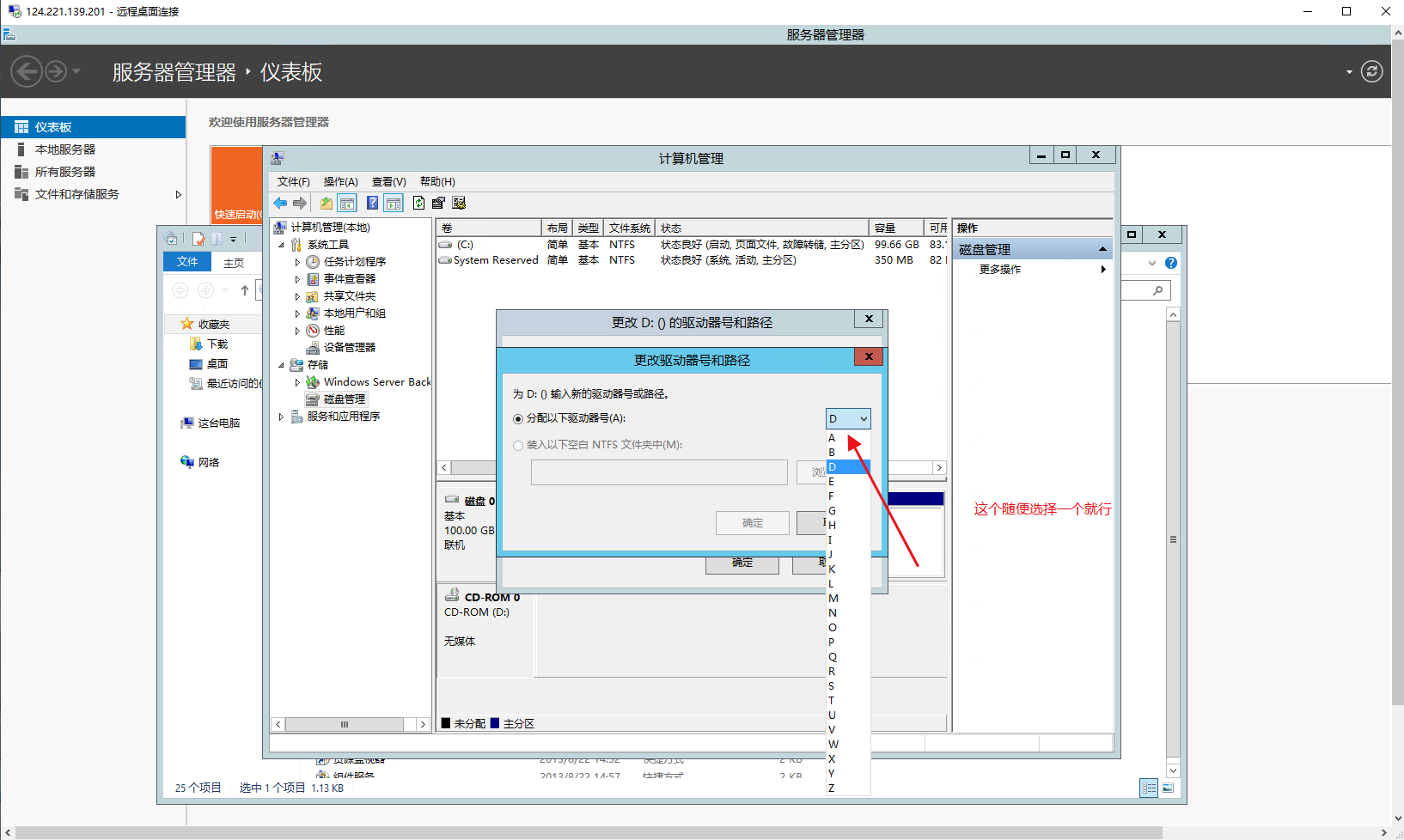Viewport: 1404px width, 840px height.
Task: Select the 分配以下驱动器号 radio button
Action: (x=518, y=419)
